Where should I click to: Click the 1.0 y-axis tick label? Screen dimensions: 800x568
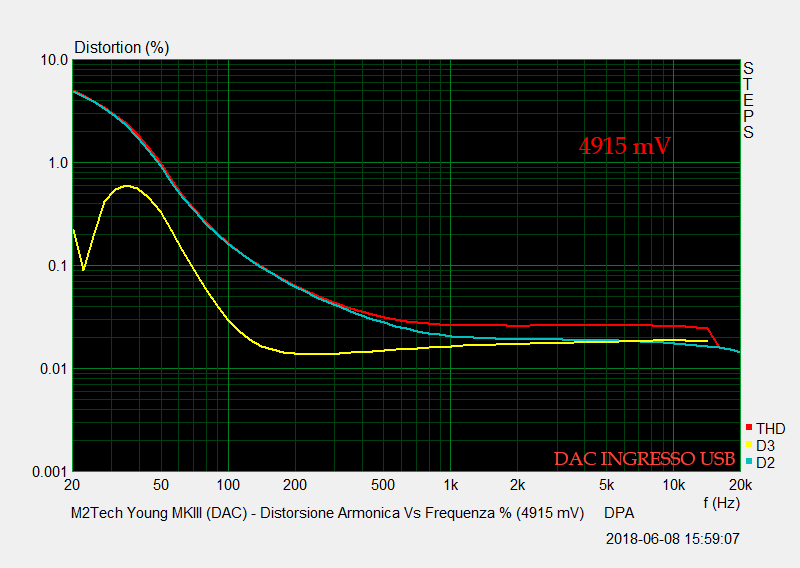coord(58,163)
